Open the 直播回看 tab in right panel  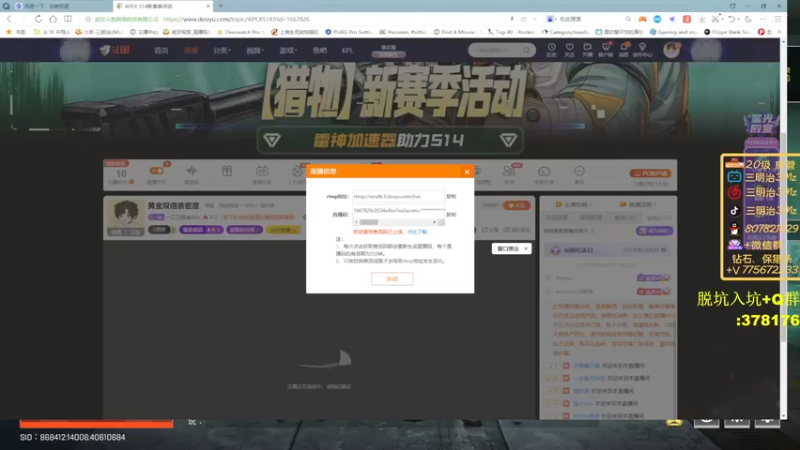637,205
